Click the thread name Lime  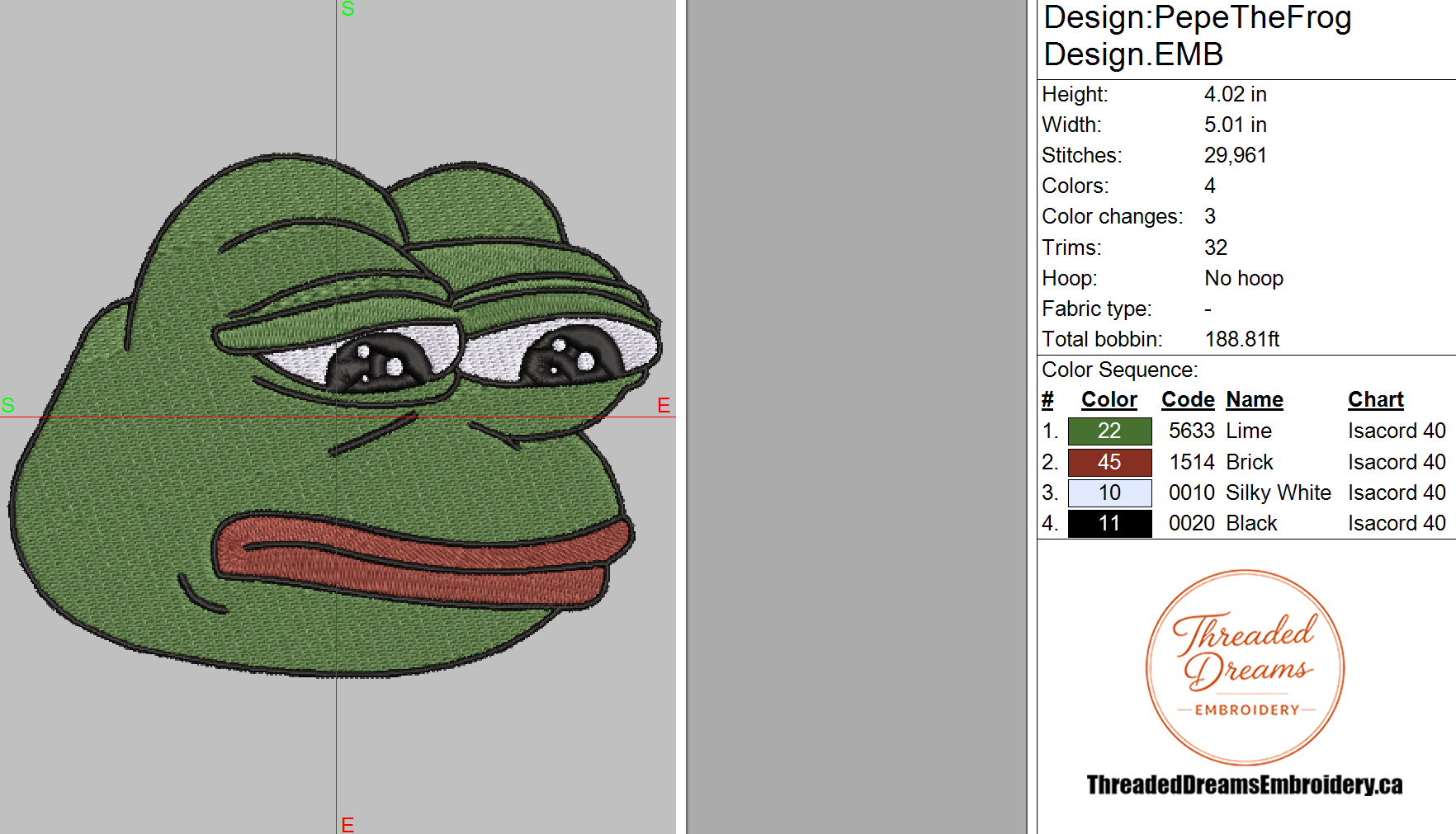click(x=1249, y=431)
